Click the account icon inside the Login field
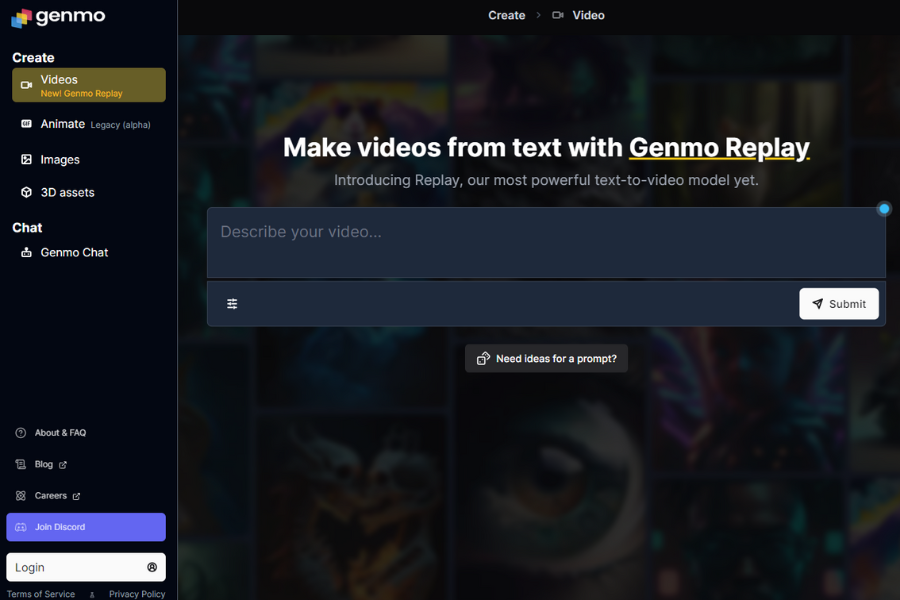 pos(153,567)
